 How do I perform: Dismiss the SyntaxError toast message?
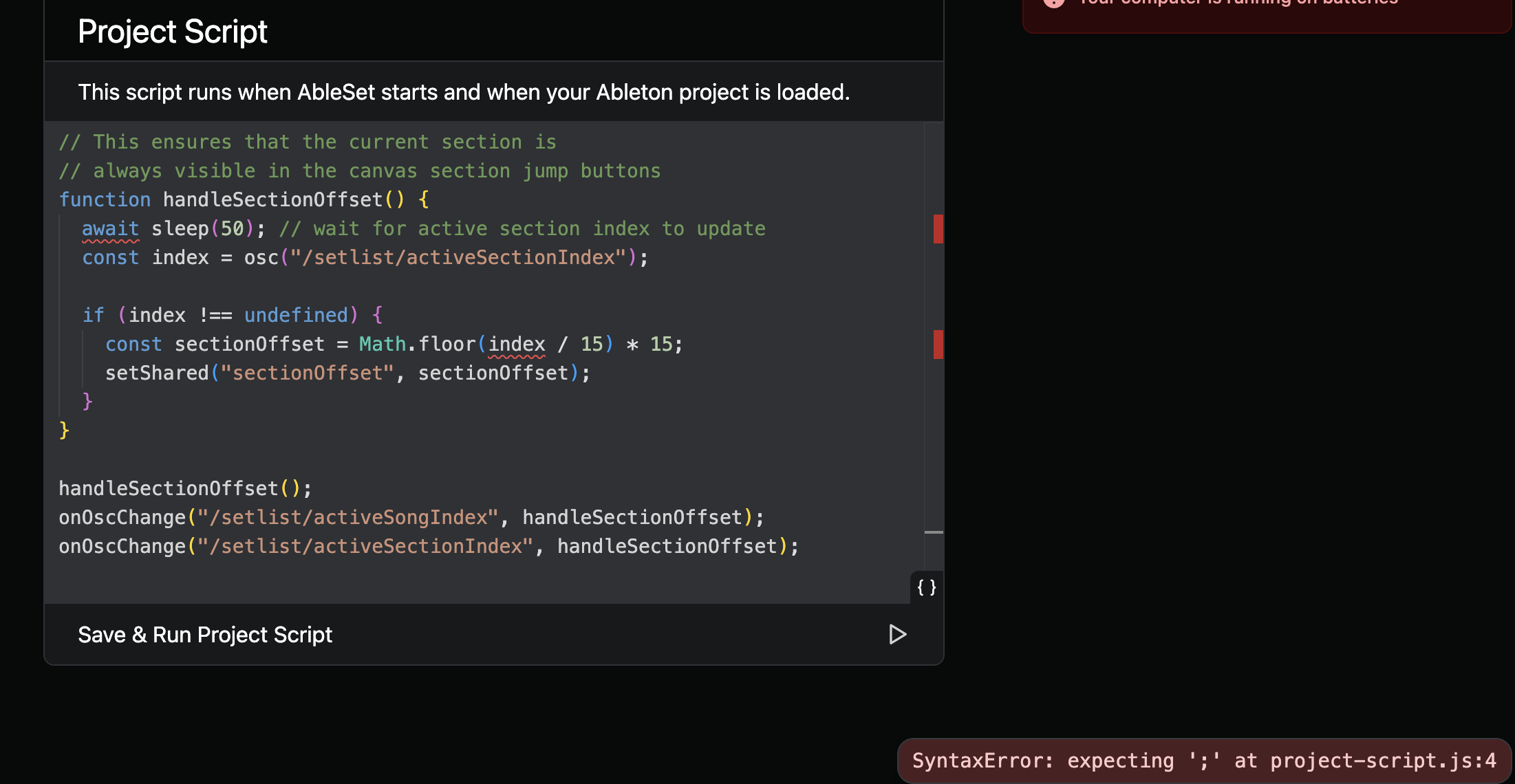[1203, 761]
